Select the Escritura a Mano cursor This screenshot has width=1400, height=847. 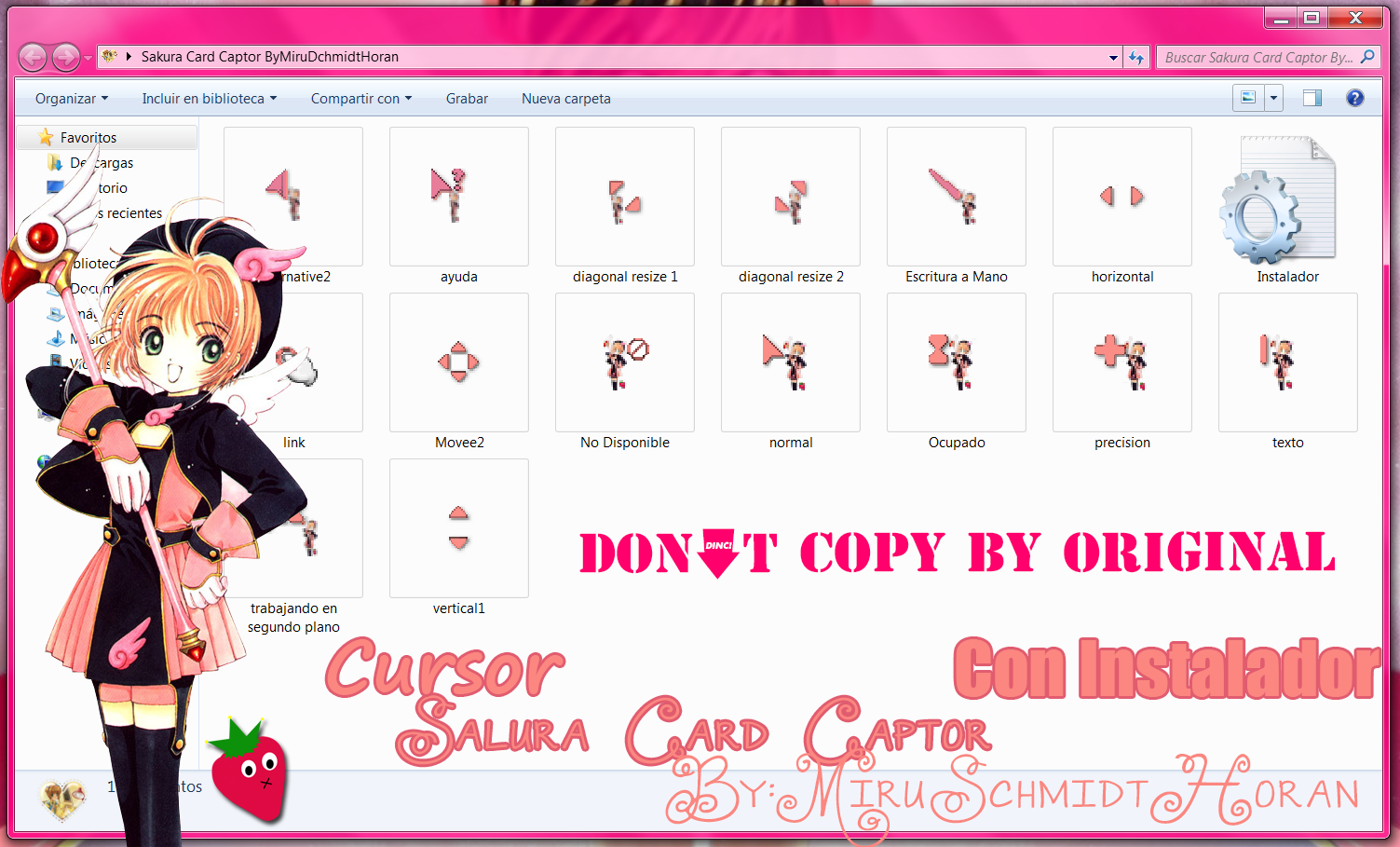[956, 197]
